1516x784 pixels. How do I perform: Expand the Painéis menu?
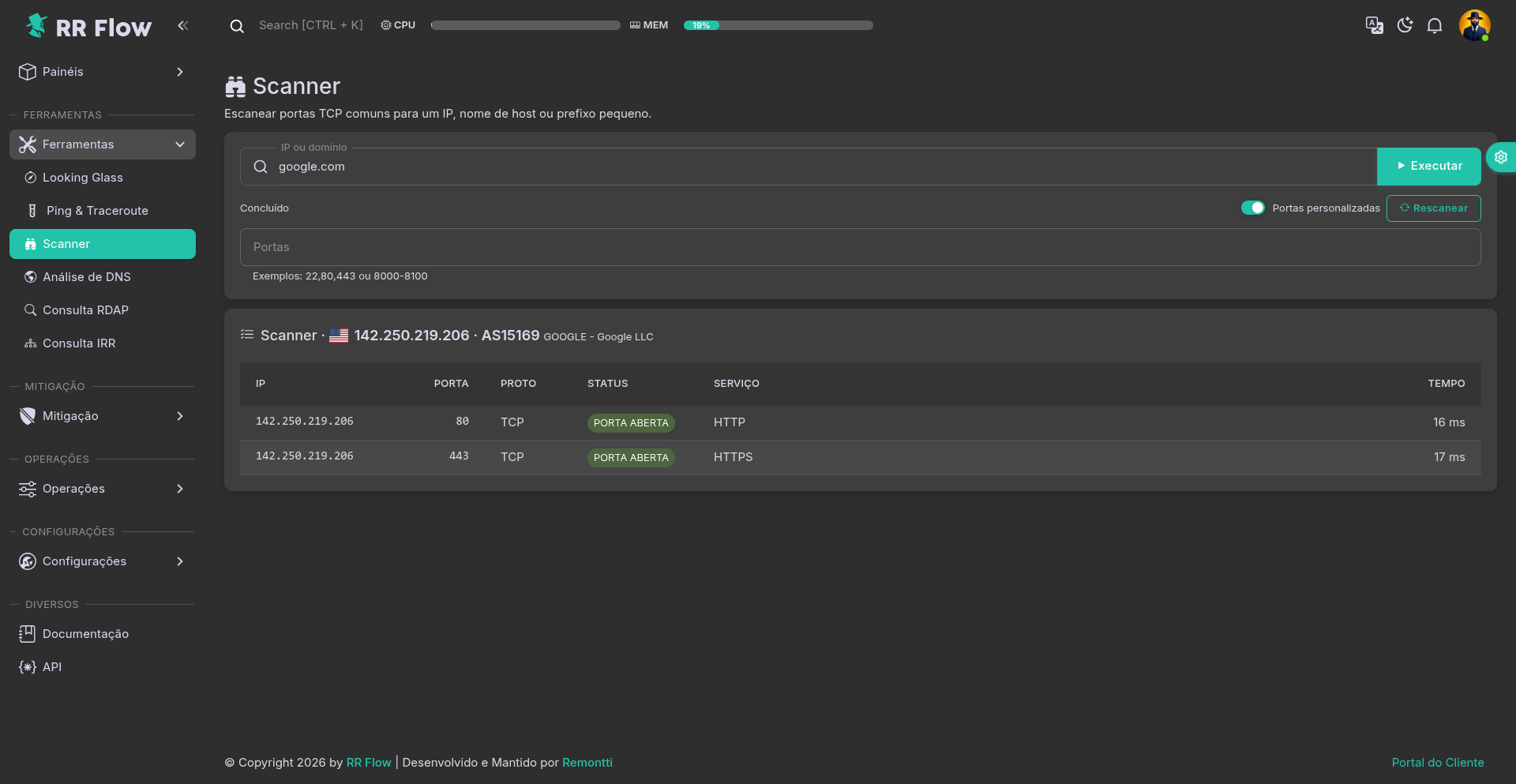(x=103, y=72)
